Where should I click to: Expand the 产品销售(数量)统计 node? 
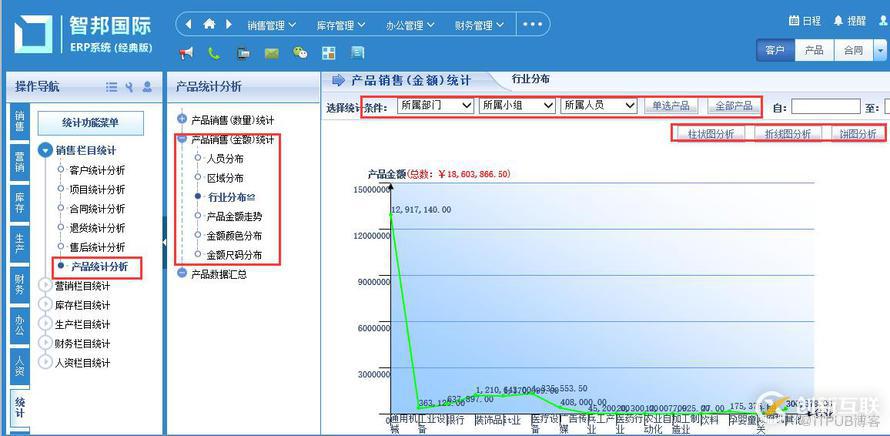182,120
